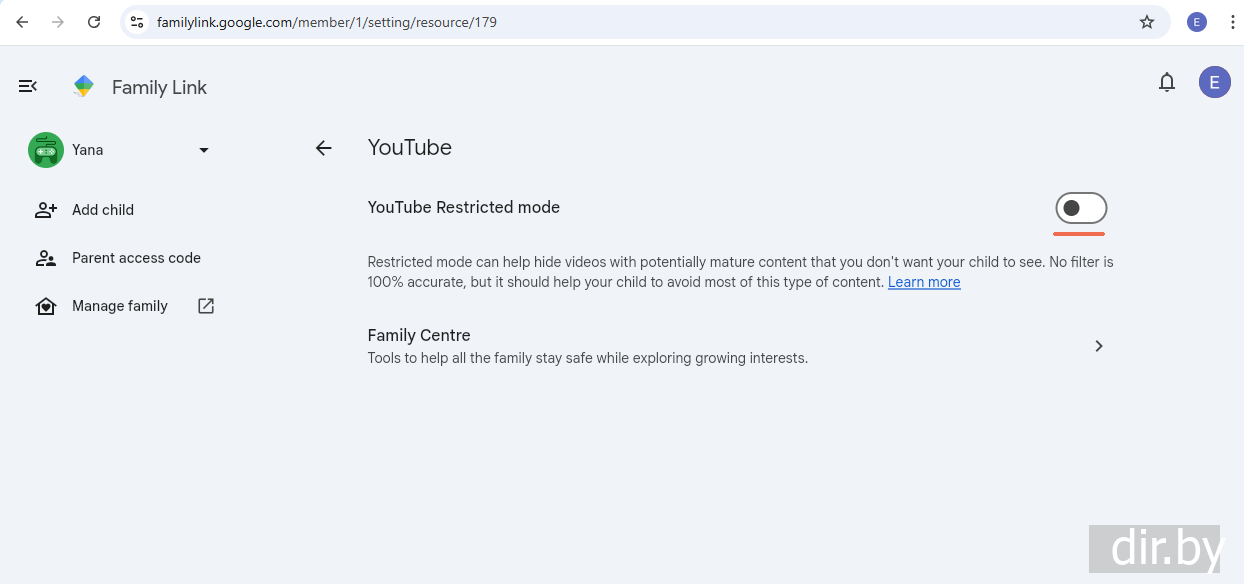Open Manage family external link icon
Image resolution: width=1244 pixels, height=584 pixels.
[206, 306]
